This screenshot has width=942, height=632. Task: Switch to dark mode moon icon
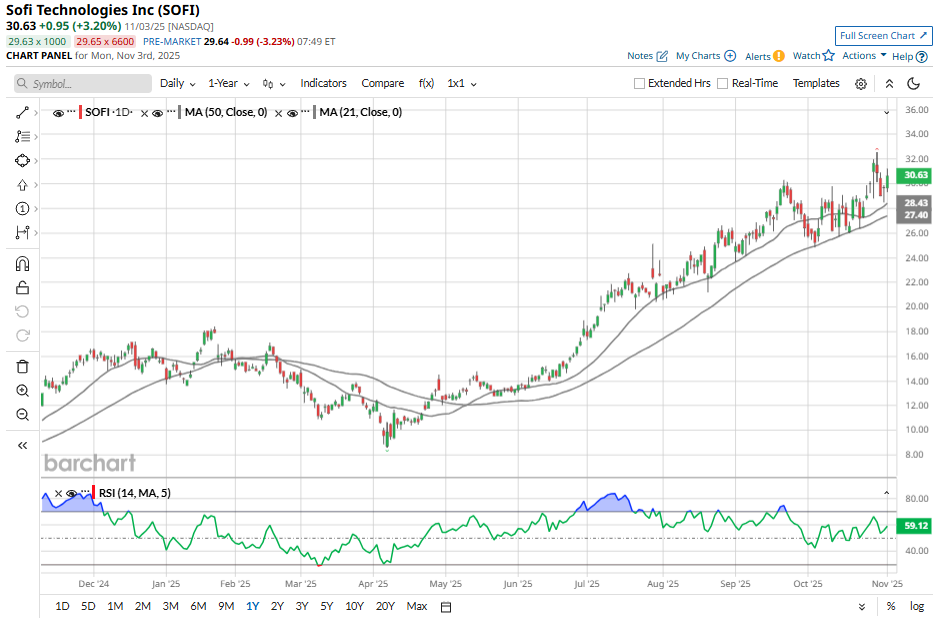913,84
